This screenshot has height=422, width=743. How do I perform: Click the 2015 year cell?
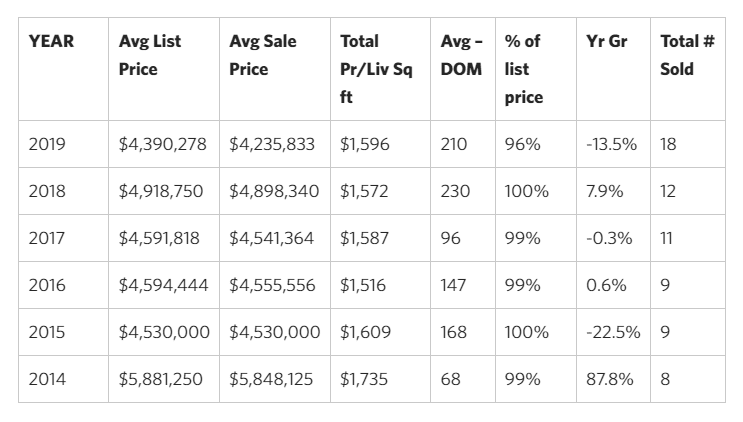coord(47,332)
